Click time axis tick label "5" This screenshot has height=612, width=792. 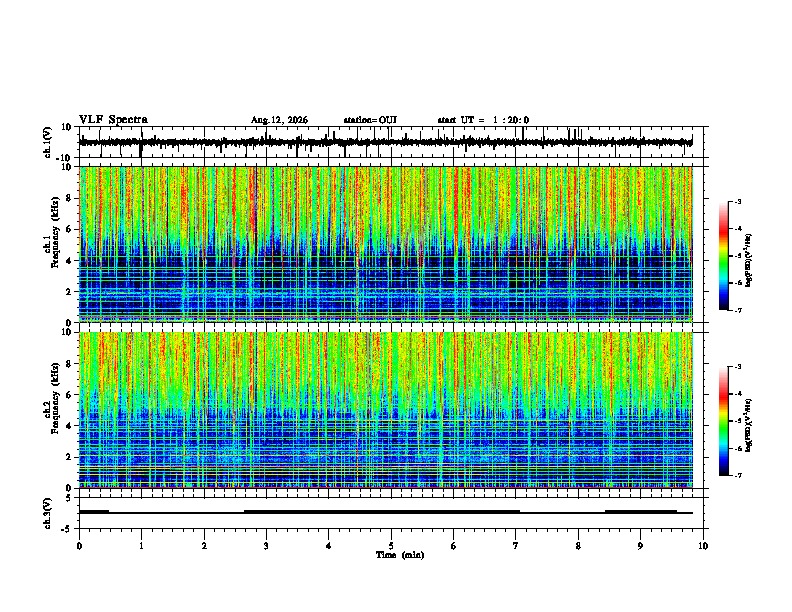[x=391, y=546]
